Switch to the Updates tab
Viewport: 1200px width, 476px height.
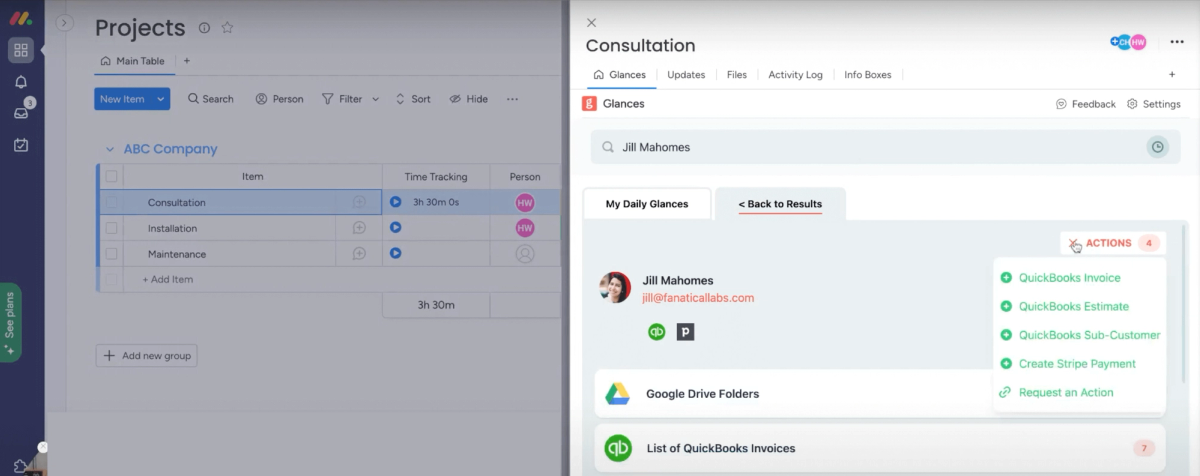point(686,75)
